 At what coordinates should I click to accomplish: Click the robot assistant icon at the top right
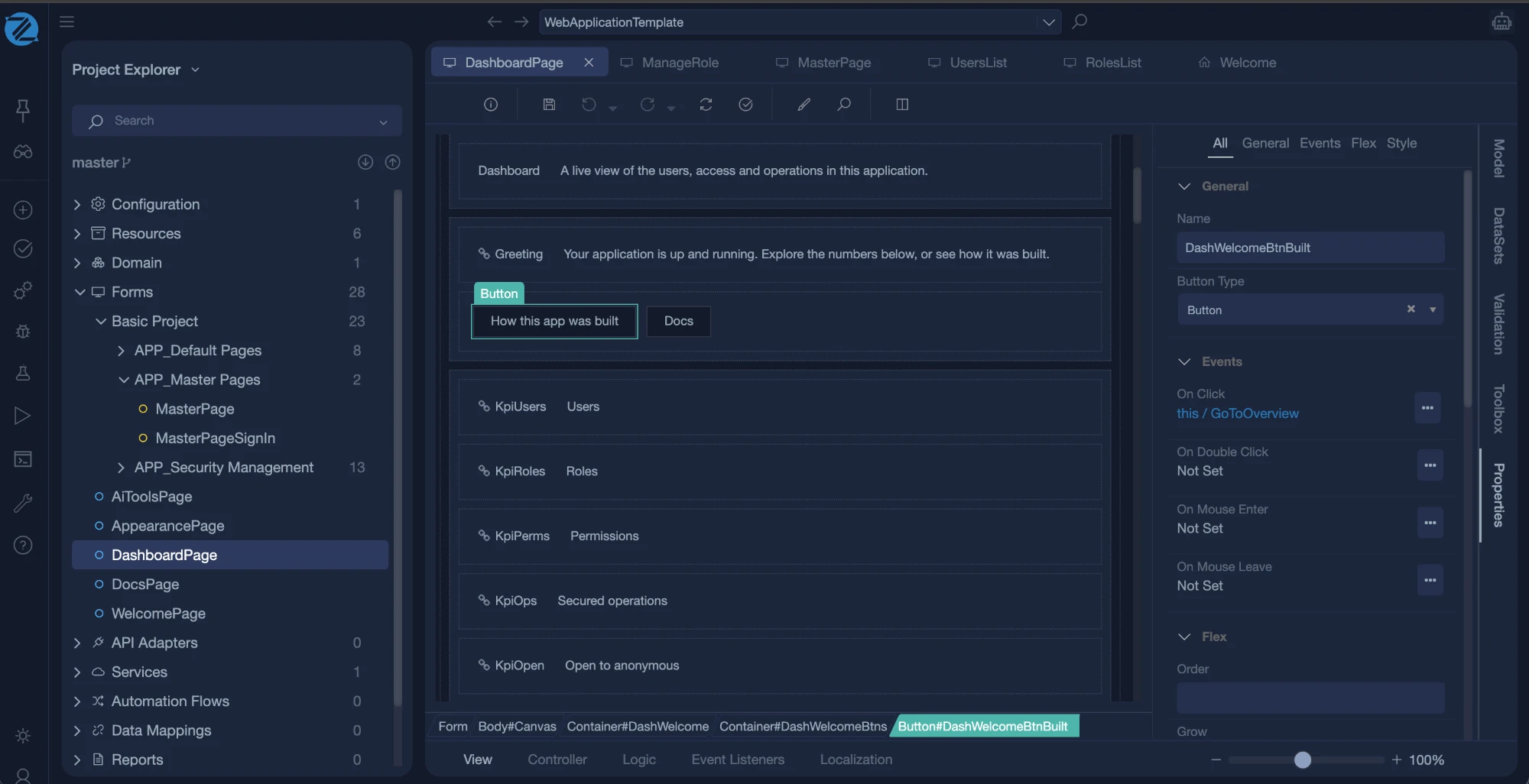tap(1501, 21)
